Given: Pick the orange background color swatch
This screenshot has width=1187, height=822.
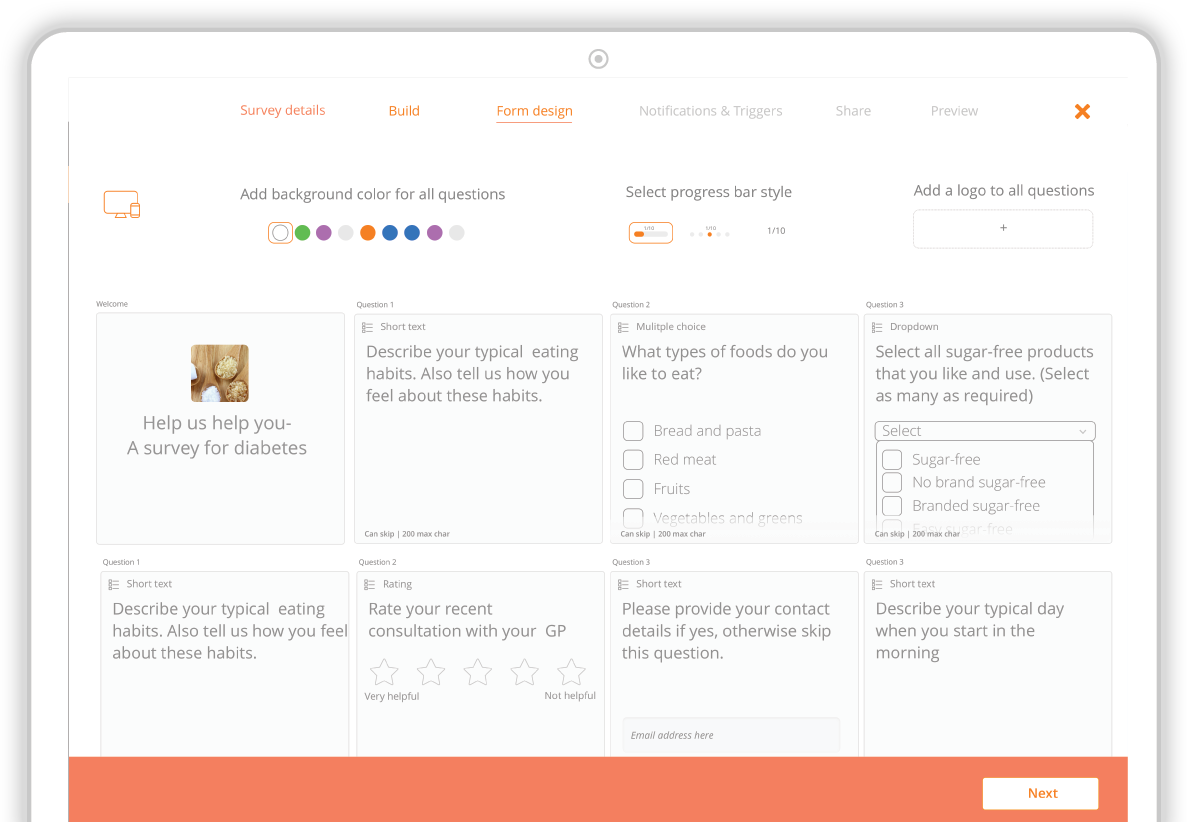Looking at the screenshot, I should click(x=368, y=232).
